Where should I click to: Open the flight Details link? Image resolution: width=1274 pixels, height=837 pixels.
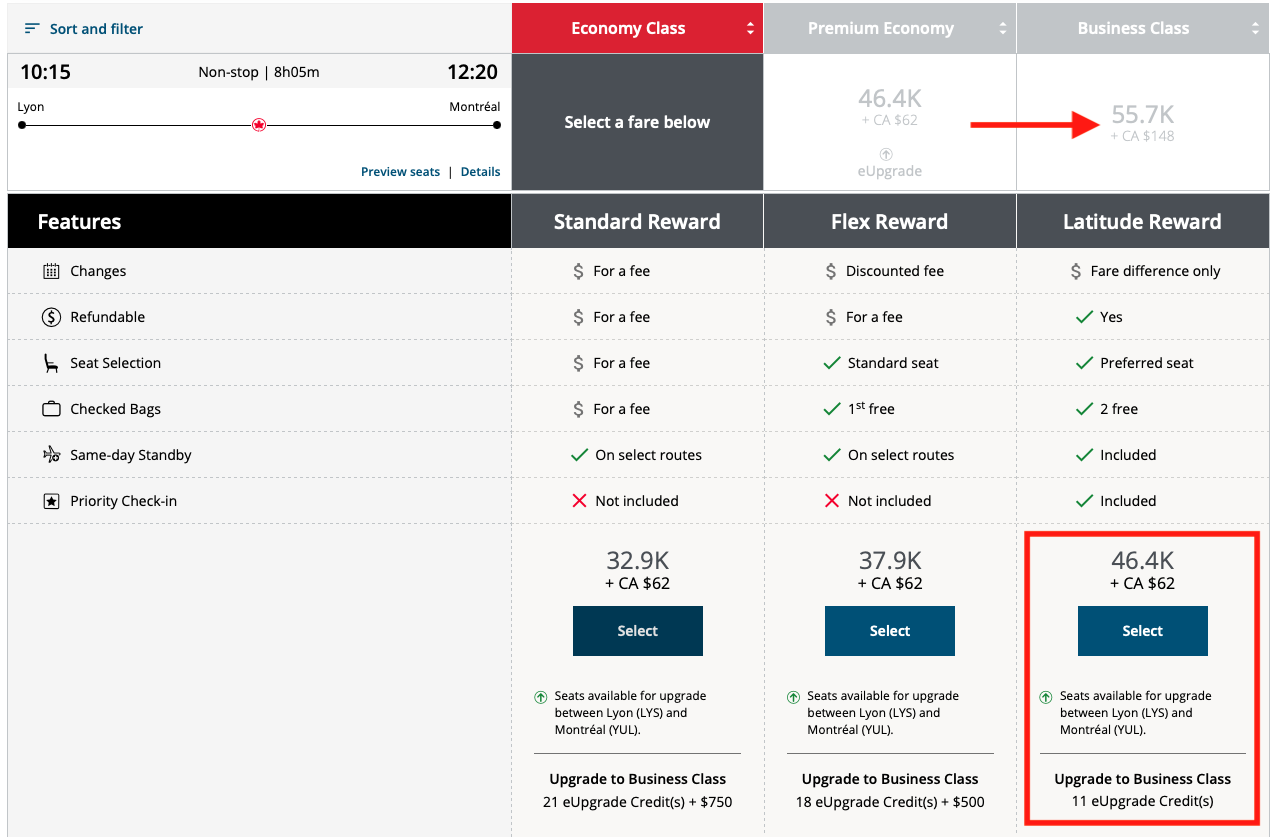(x=480, y=171)
